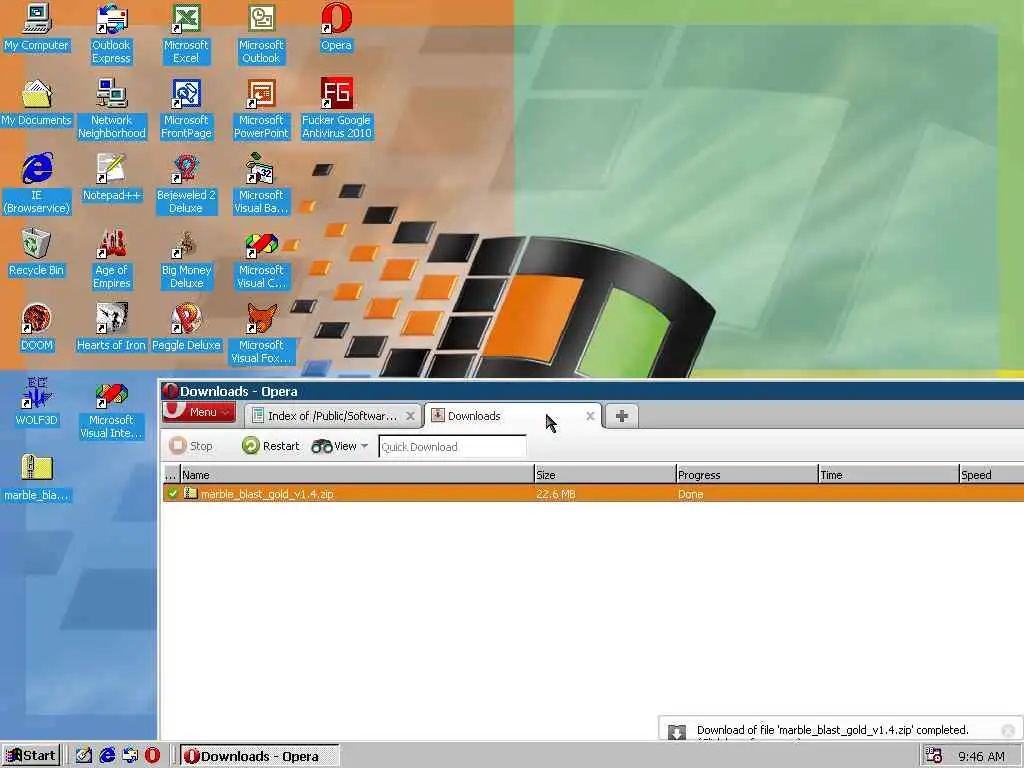Viewport: 1024px width, 768px height.
Task: Close the Index of /Public tab
Action: click(x=410, y=416)
